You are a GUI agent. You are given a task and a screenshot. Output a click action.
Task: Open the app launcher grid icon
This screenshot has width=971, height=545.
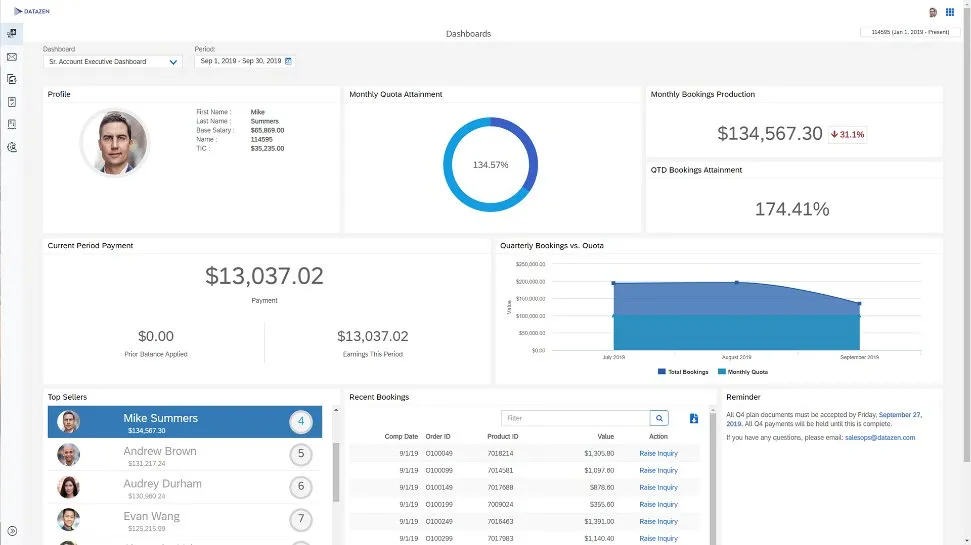[949, 12]
